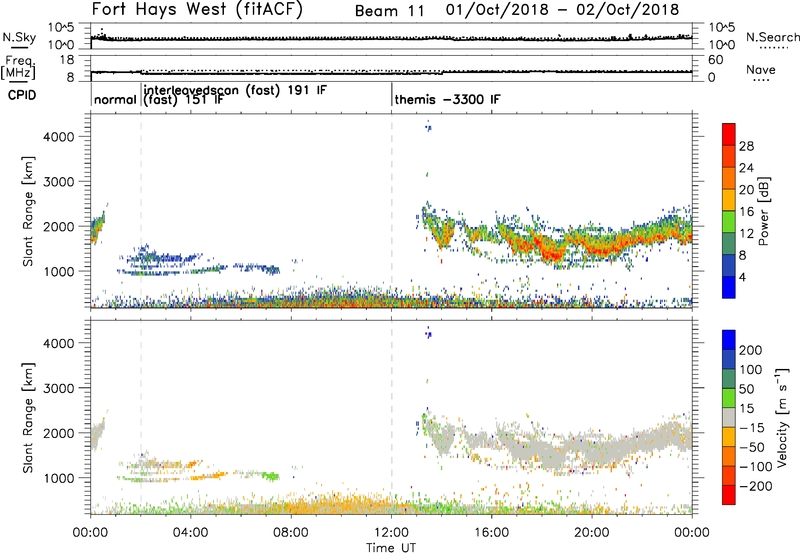Viewport: 800px width, 554px height.
Task: Click the "N.Sky" legend label
Action: pos(19,37)
